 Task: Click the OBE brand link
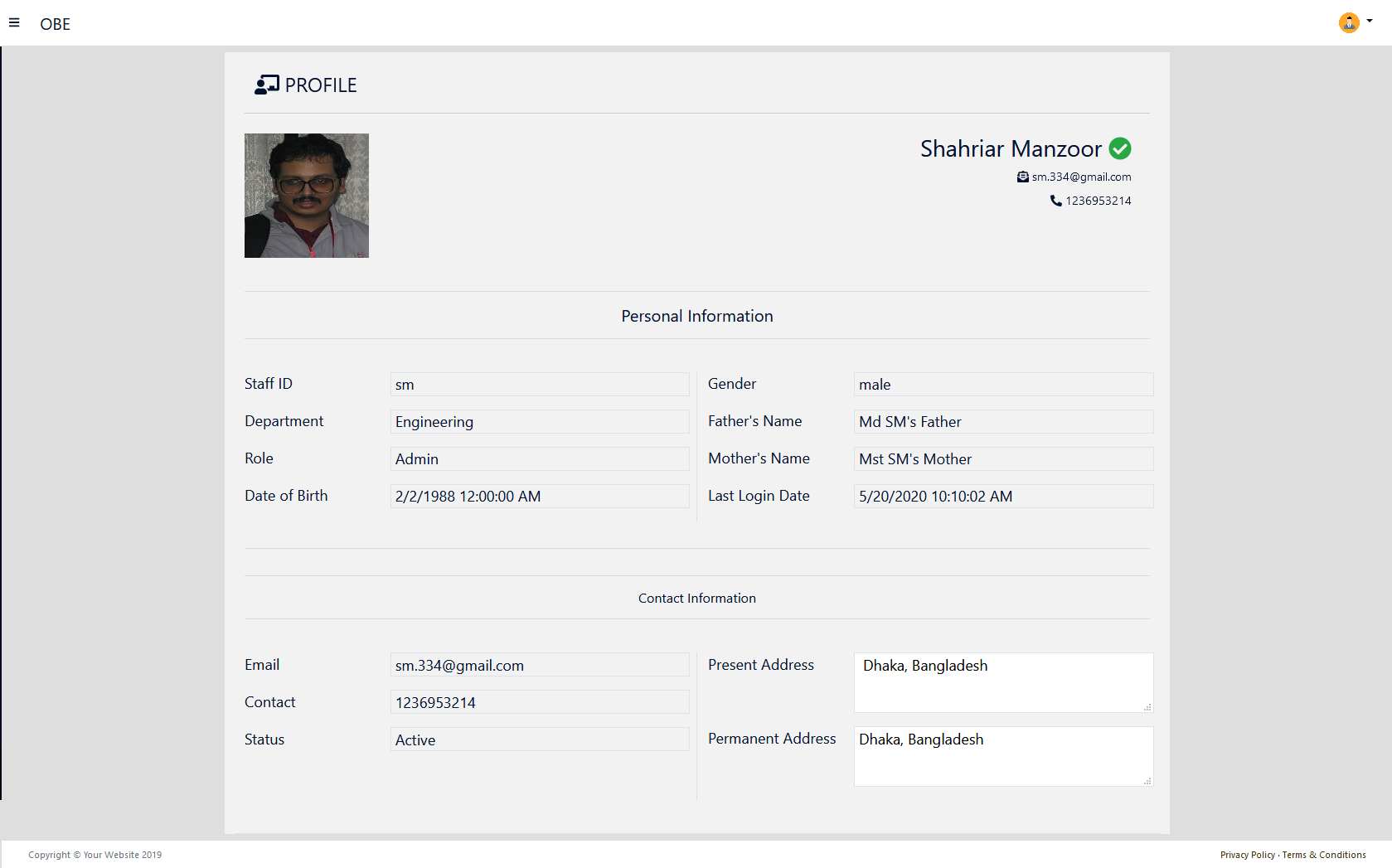click(56, 24)
